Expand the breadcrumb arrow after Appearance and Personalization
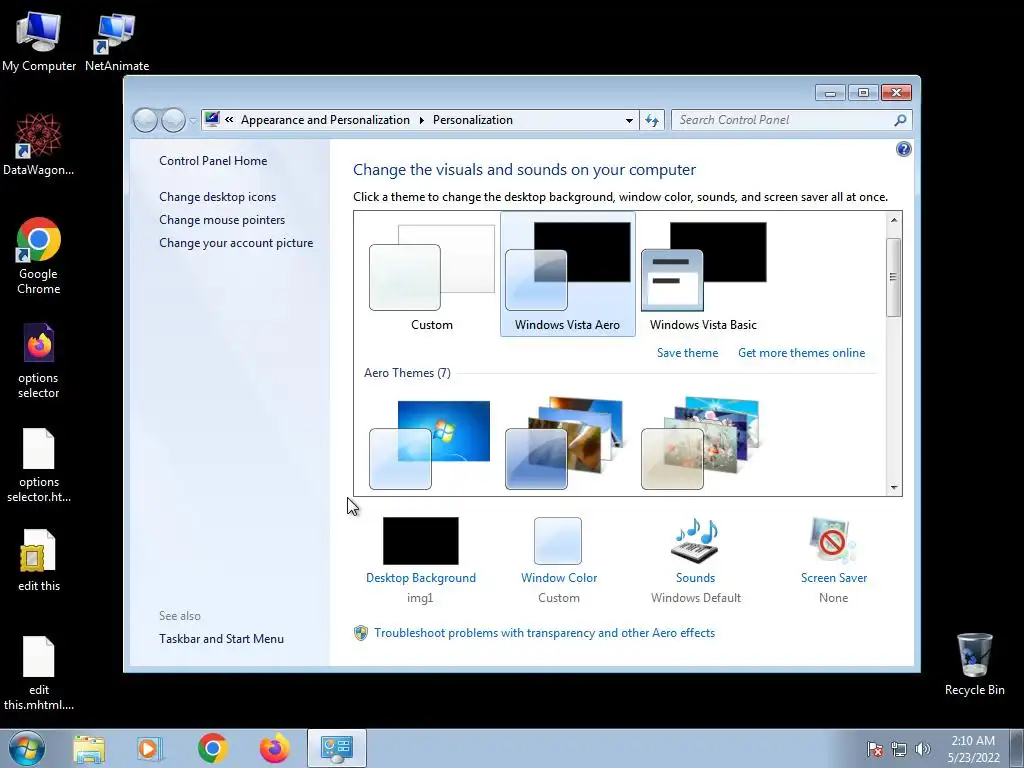 tap(421, 120)
